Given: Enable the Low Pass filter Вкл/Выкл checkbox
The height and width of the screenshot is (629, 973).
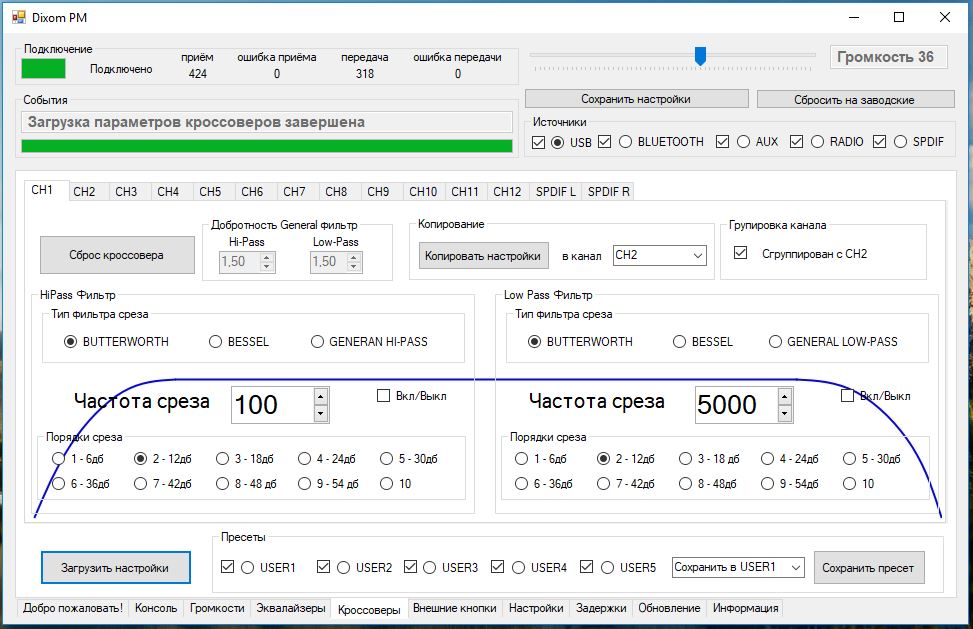Looking at the screenshot, I should point(848,396).
